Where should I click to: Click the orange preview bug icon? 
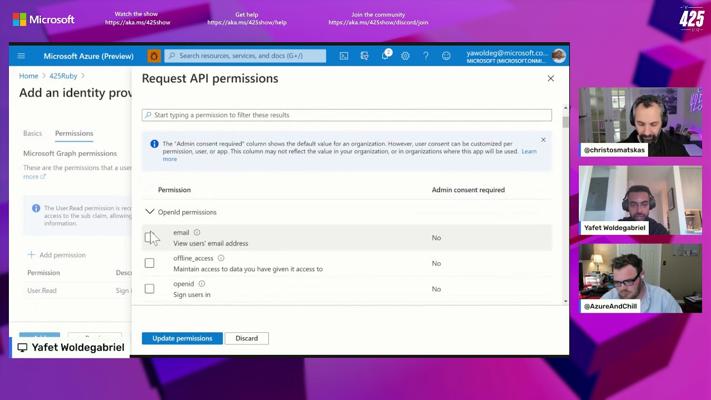click(x=154, y=56)
